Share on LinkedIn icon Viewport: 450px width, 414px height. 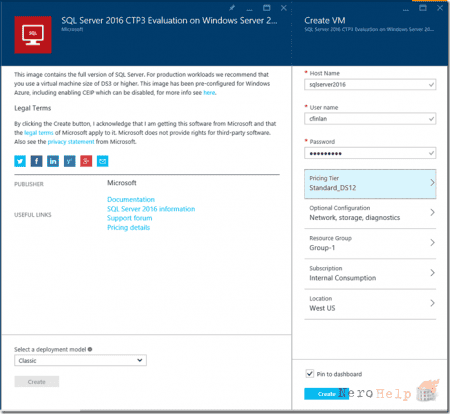(53, 161)
